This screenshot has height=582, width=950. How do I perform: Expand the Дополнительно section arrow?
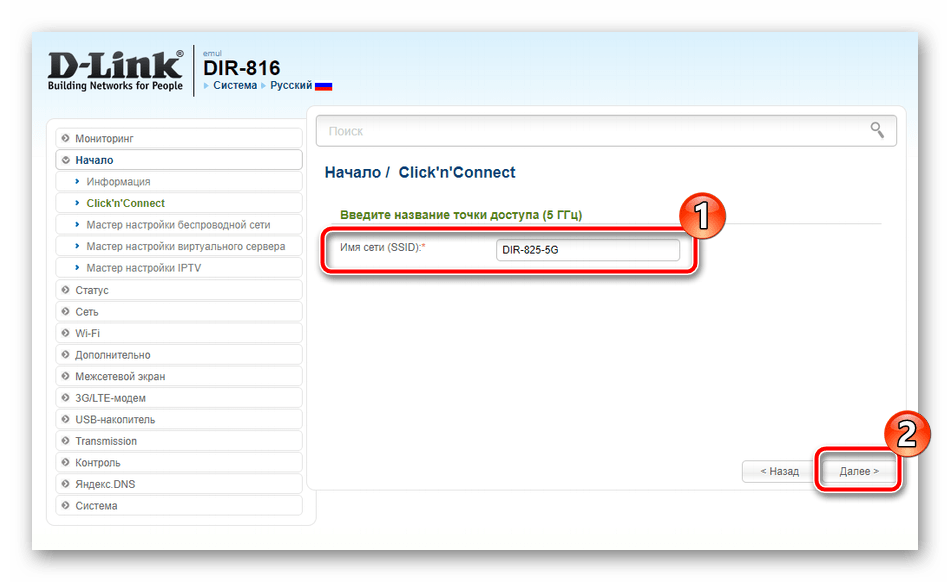pos(65,355)
